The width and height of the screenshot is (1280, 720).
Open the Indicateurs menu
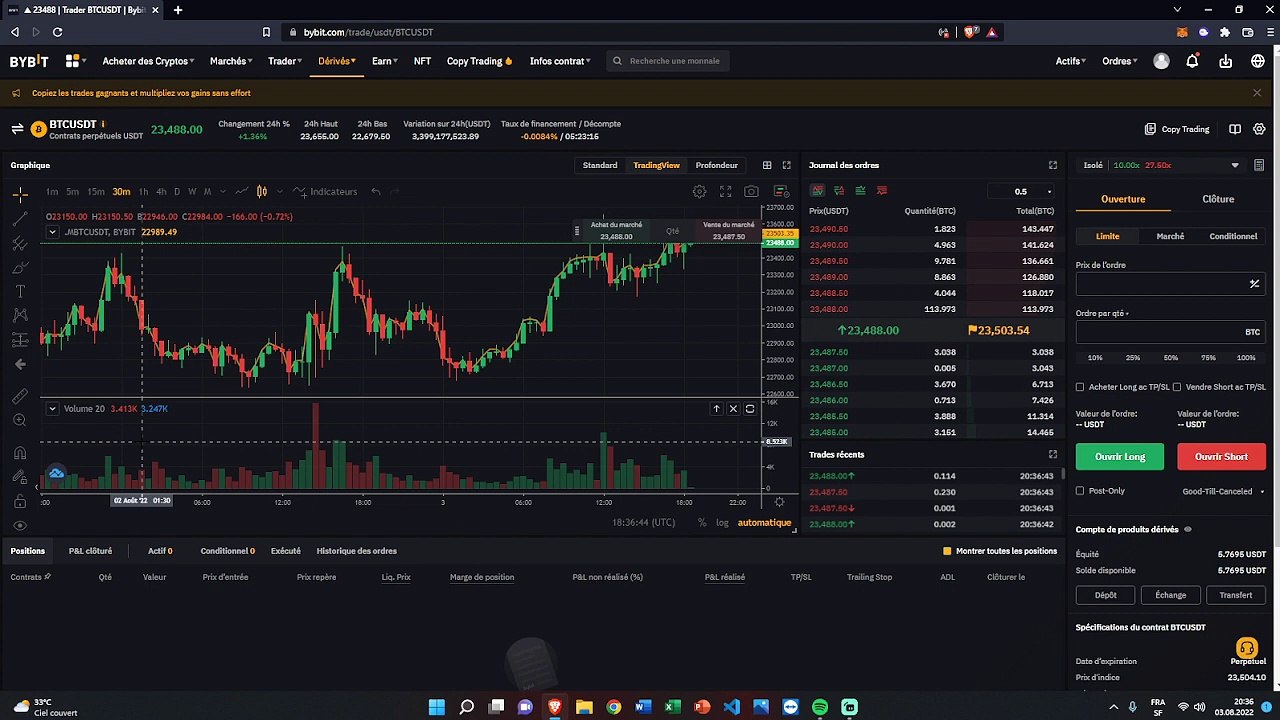tap(325, 191)
